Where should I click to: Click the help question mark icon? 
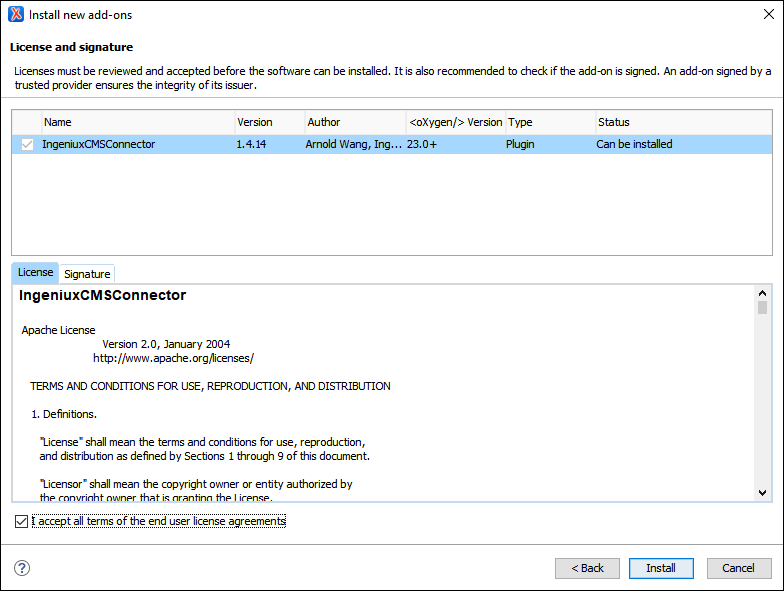pyautogui.click(x=22, y=568)
